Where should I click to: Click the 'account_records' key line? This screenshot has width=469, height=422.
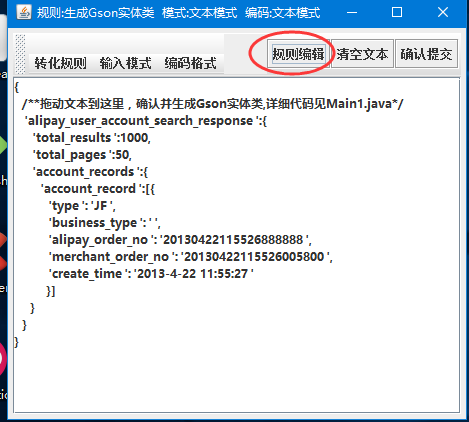pyautogui.click(x=90, y=172)
